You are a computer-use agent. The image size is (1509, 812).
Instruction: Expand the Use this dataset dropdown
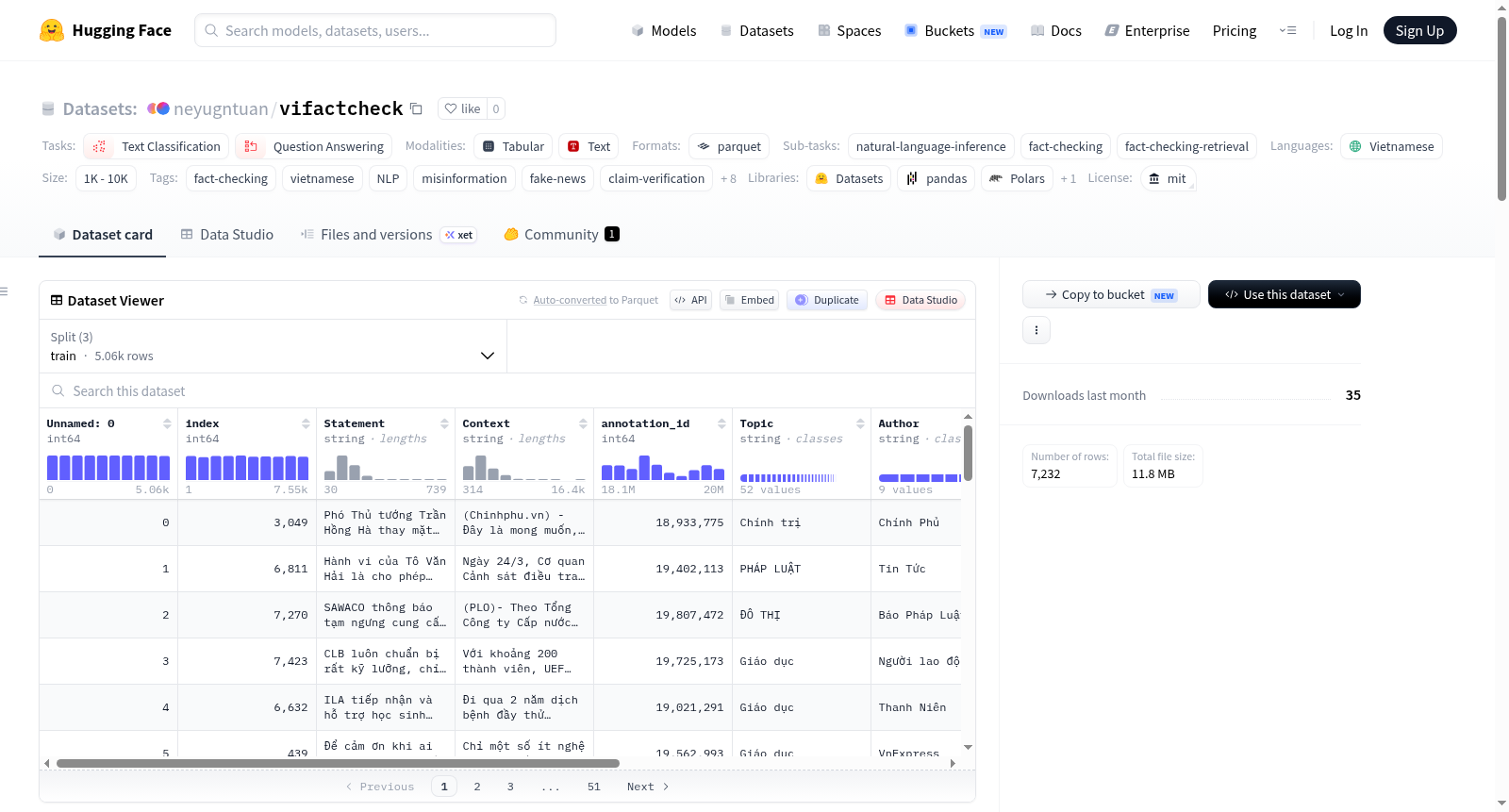pos(1285,294)
